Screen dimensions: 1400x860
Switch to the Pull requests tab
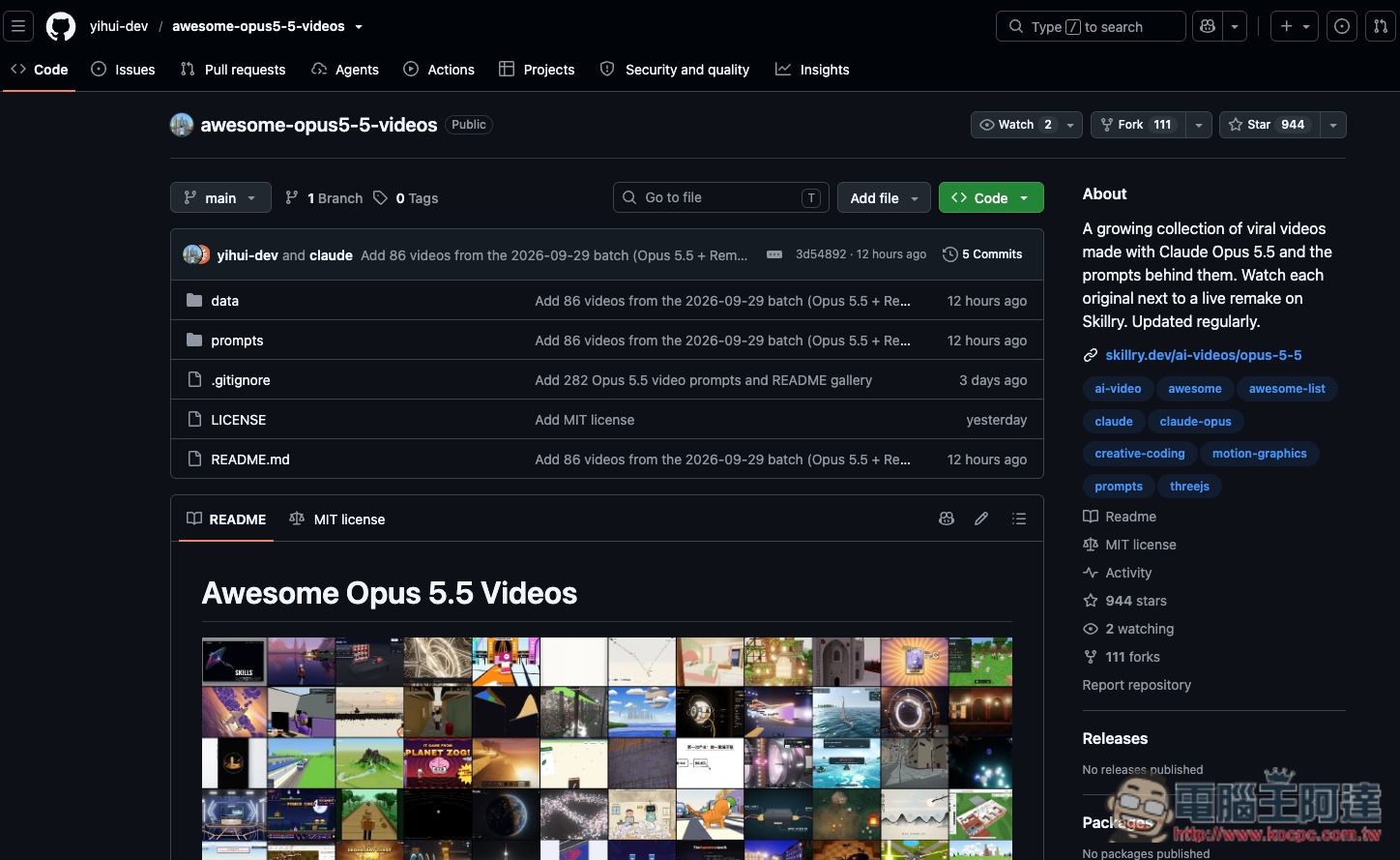point(233,70)
